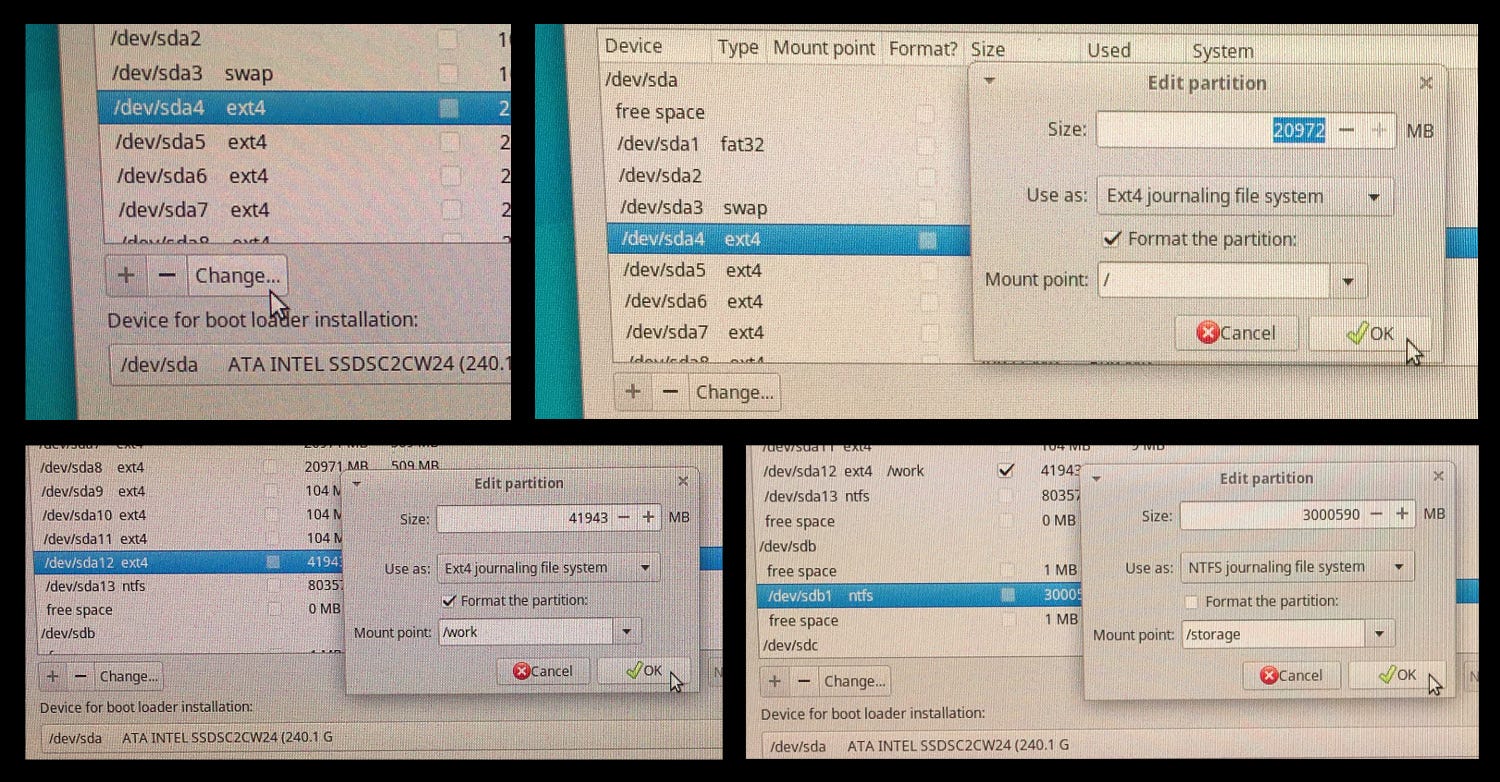
Task: Click the Device column header
Action: tap(633, 46)
